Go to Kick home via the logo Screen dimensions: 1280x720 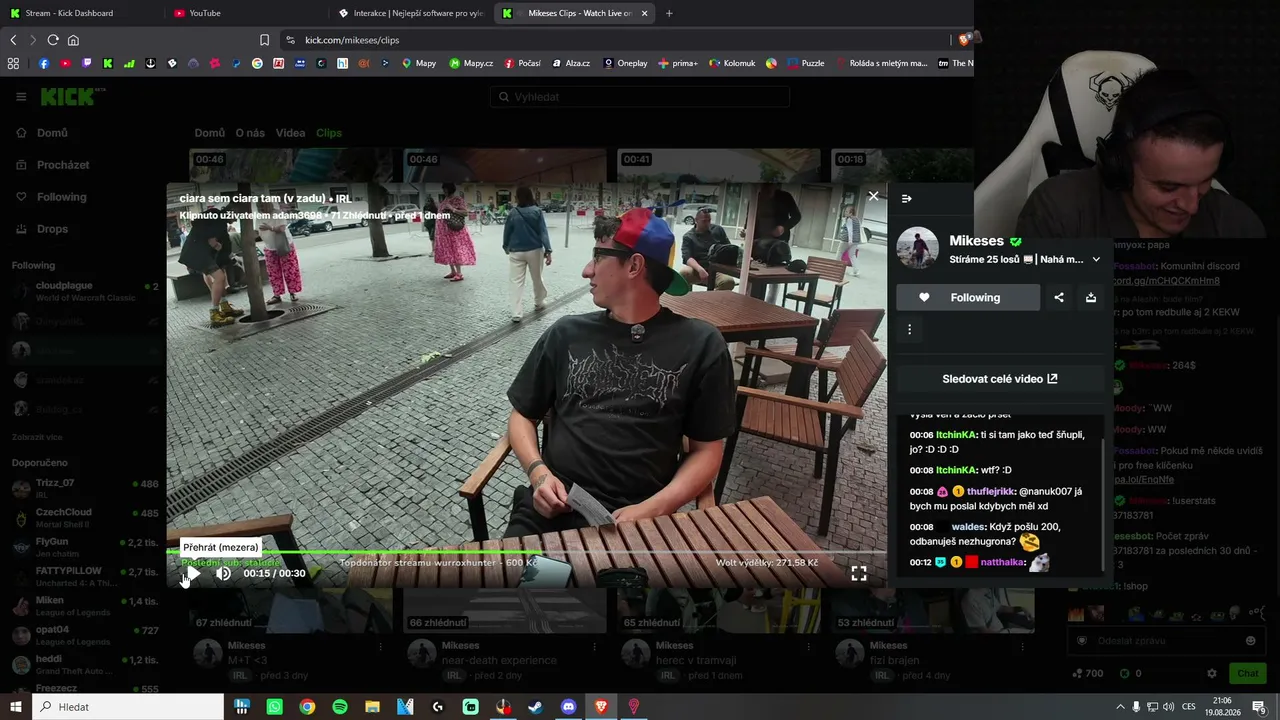68,97
